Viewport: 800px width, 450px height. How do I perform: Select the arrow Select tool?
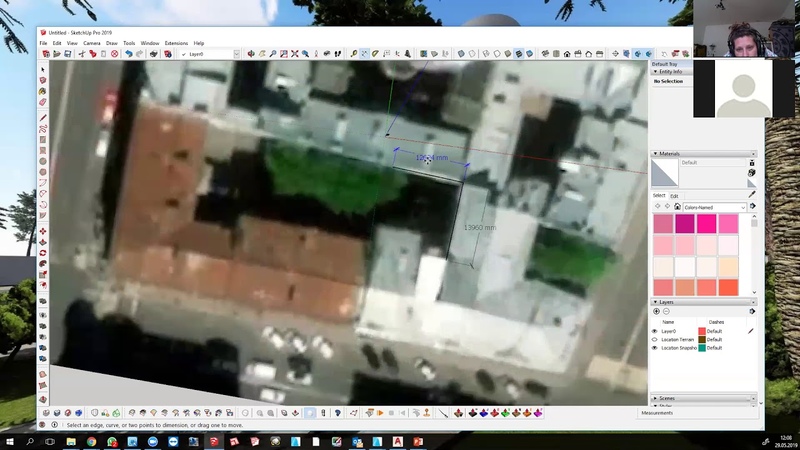click(x=43, y=69)
